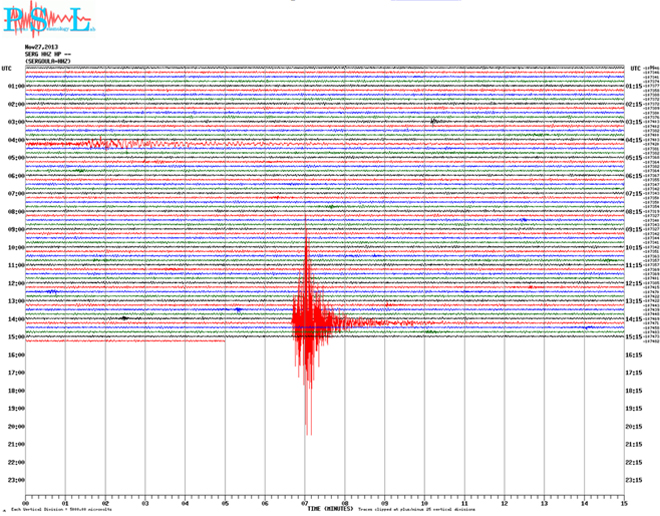Click the 10 minute tick on bottom axis
Viewport: 660px width, 516px height.
point(424,503)
